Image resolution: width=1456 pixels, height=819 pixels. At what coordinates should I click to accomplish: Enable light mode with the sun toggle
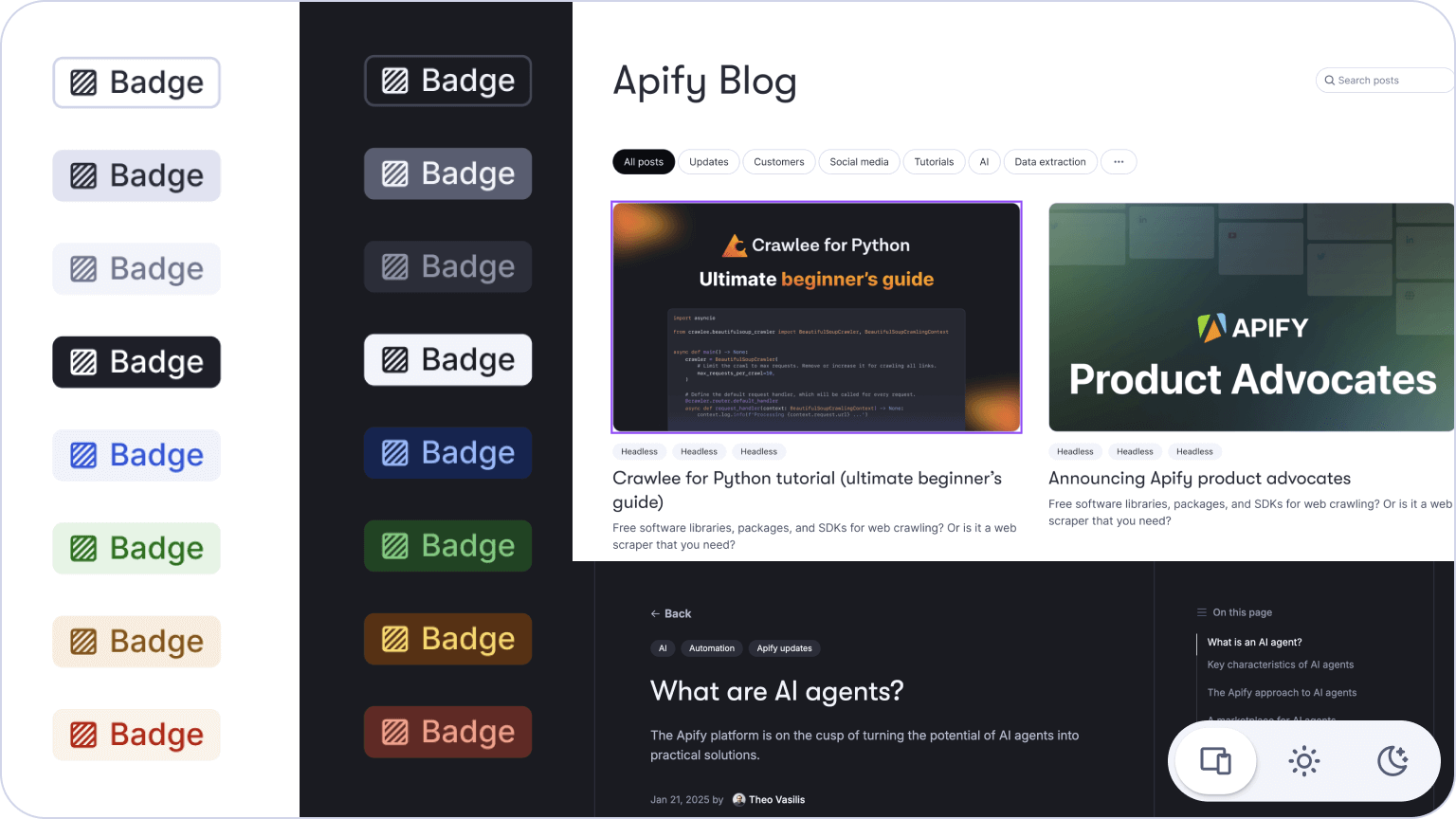[1303, 760]
